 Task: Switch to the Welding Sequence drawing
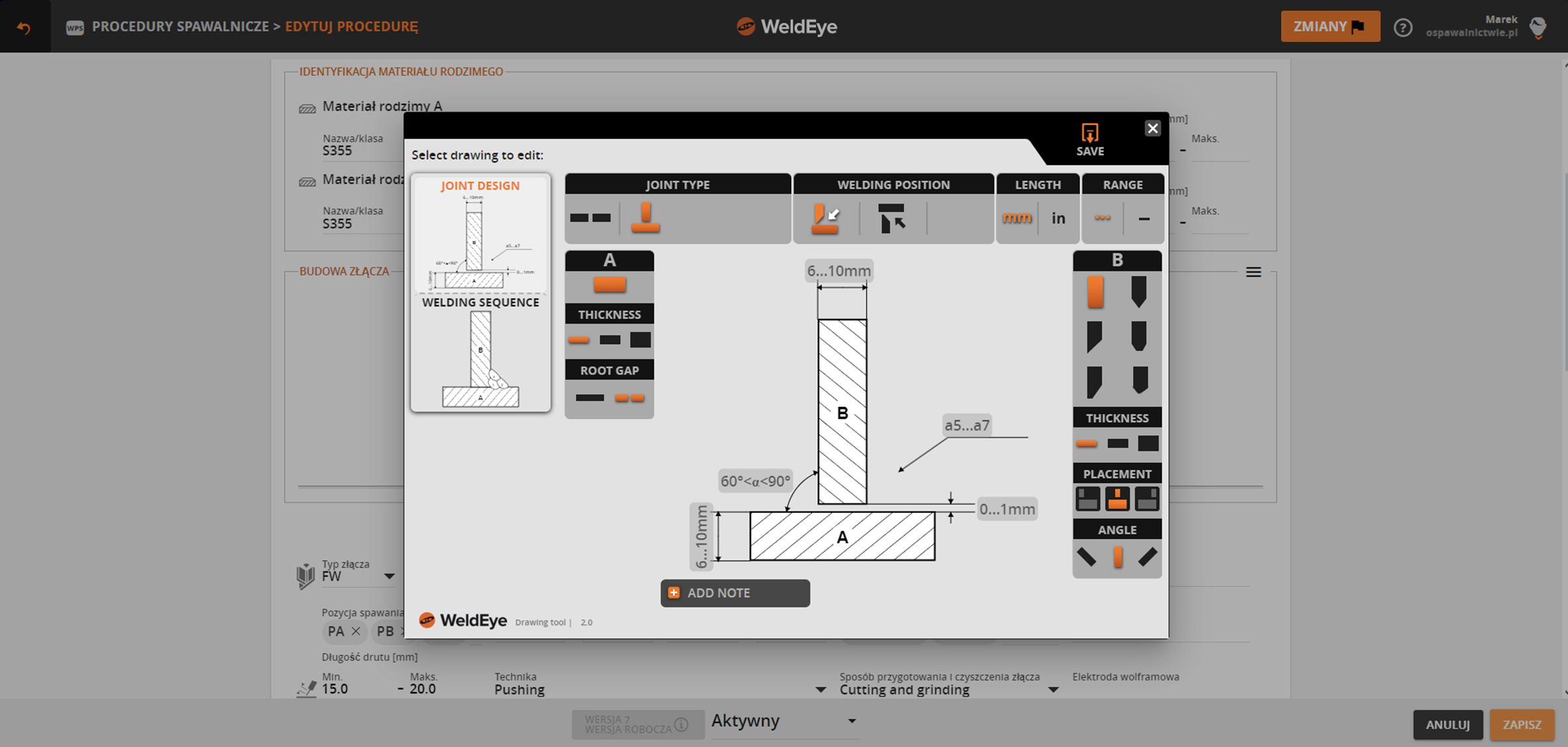tap(480, 352)
